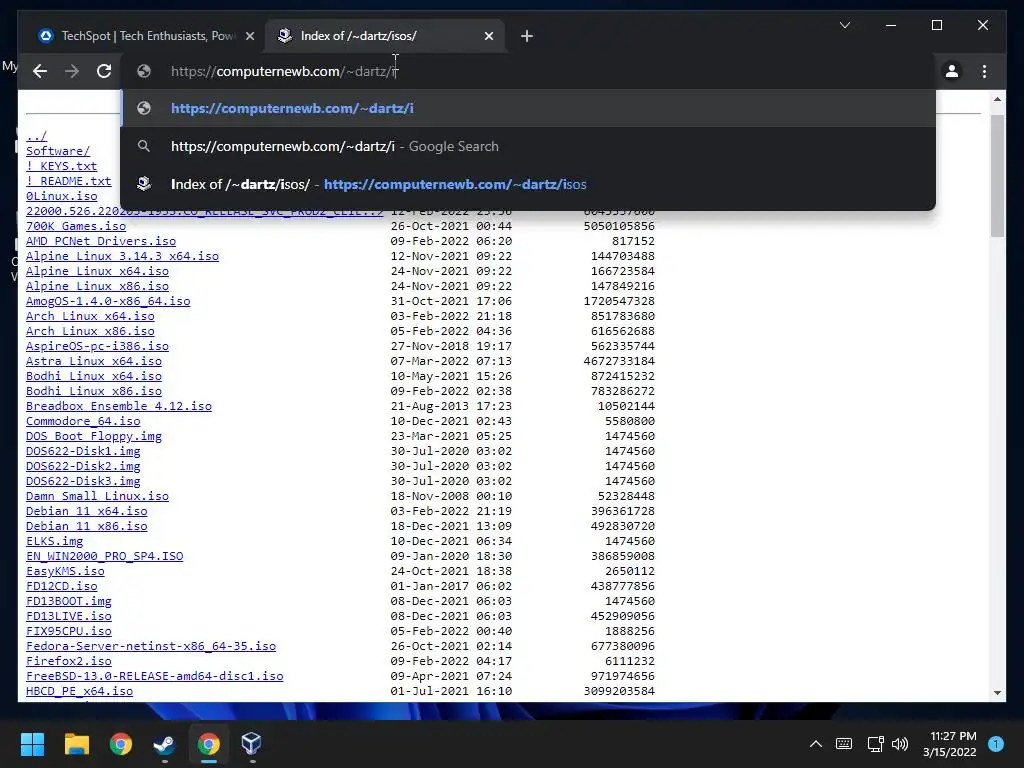Open the Software/ folder link
Image resolution: width=1024 pixels, height=768 pixels.
click(x=58, y=151)
